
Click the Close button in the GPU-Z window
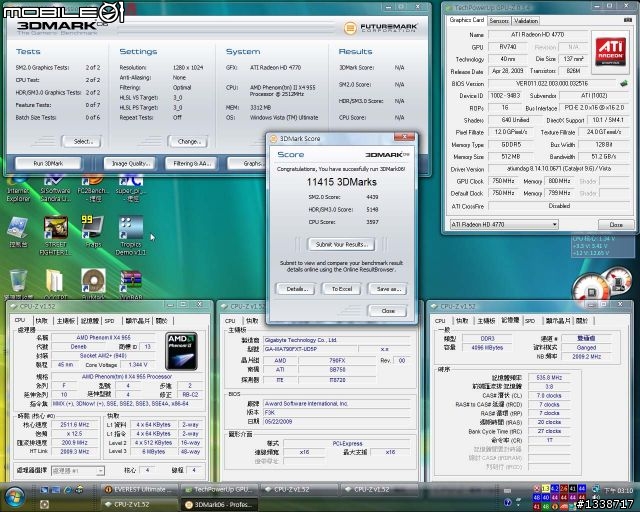point(616,225)
